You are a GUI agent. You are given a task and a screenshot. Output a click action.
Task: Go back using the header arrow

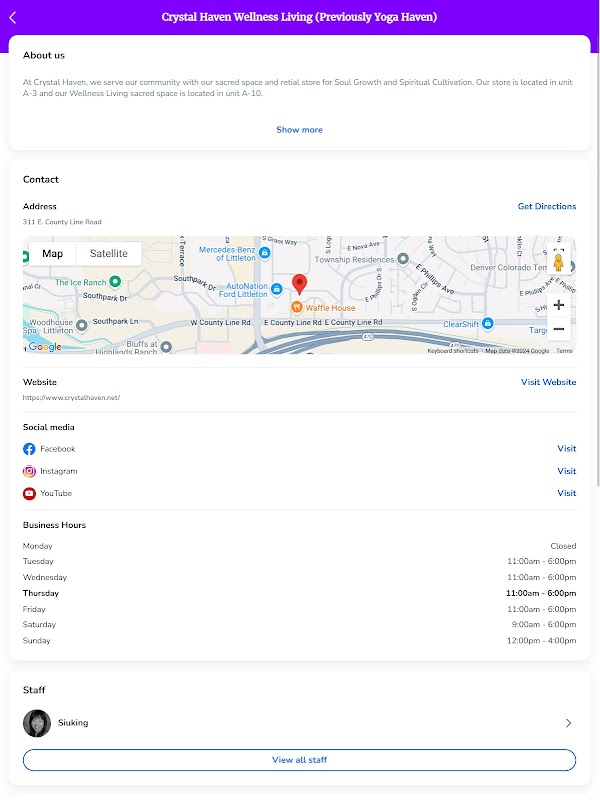pos(13,18)
